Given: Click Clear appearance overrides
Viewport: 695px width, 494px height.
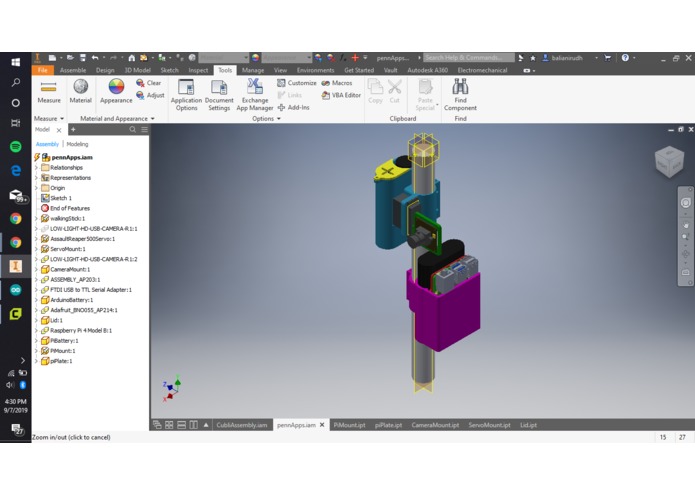Looking at the screenshot, I should [x=149, y=83].
